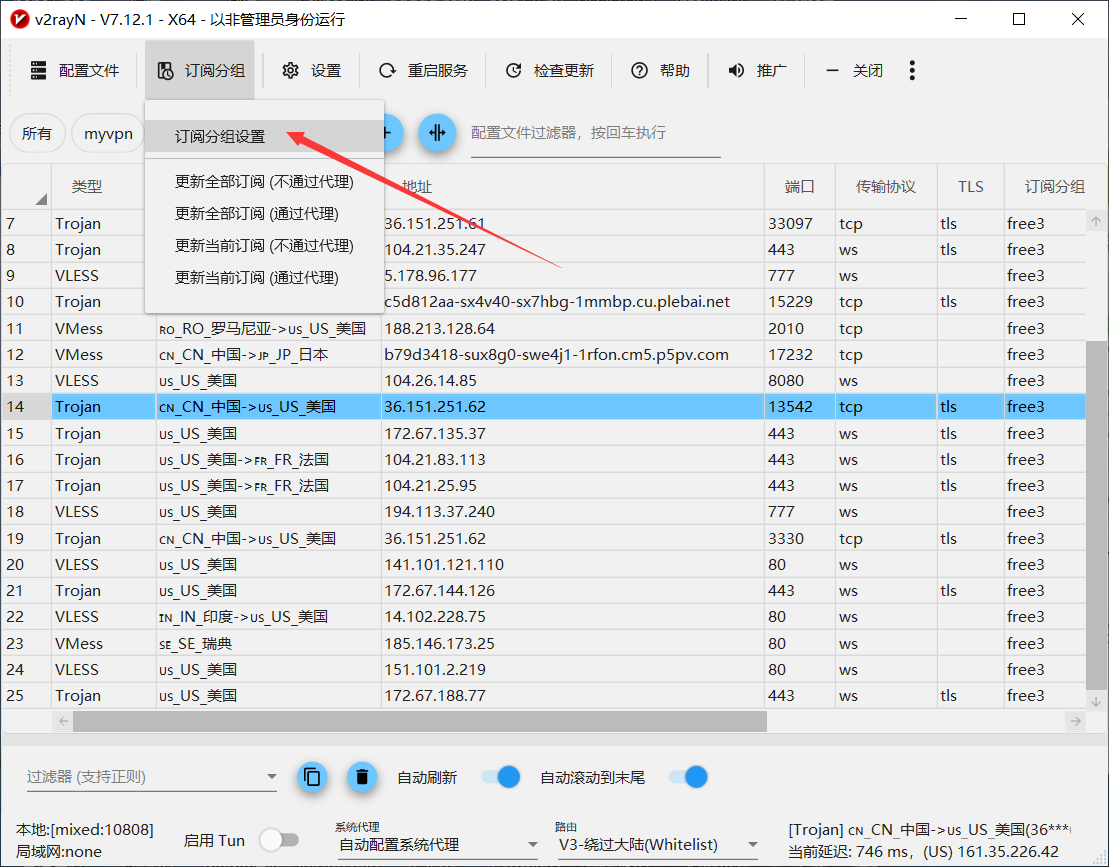Open the 帮助 help toolbar item
The image size is (1109, 867).
660,71
